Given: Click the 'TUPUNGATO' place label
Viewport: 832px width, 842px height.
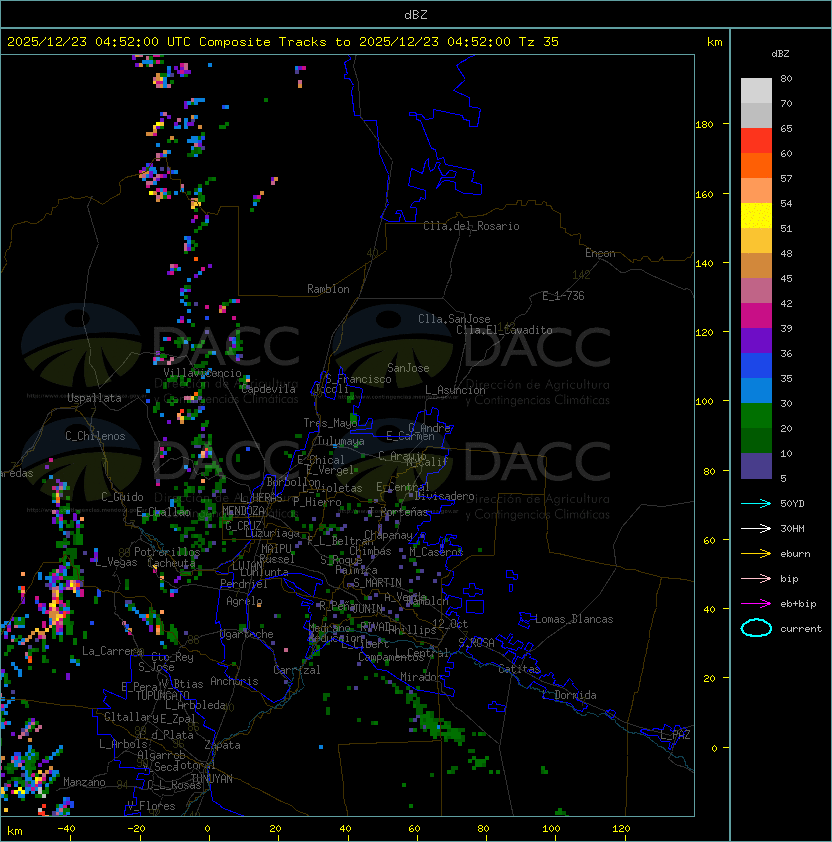Looking at the screenshot, I should pos(162,695).
